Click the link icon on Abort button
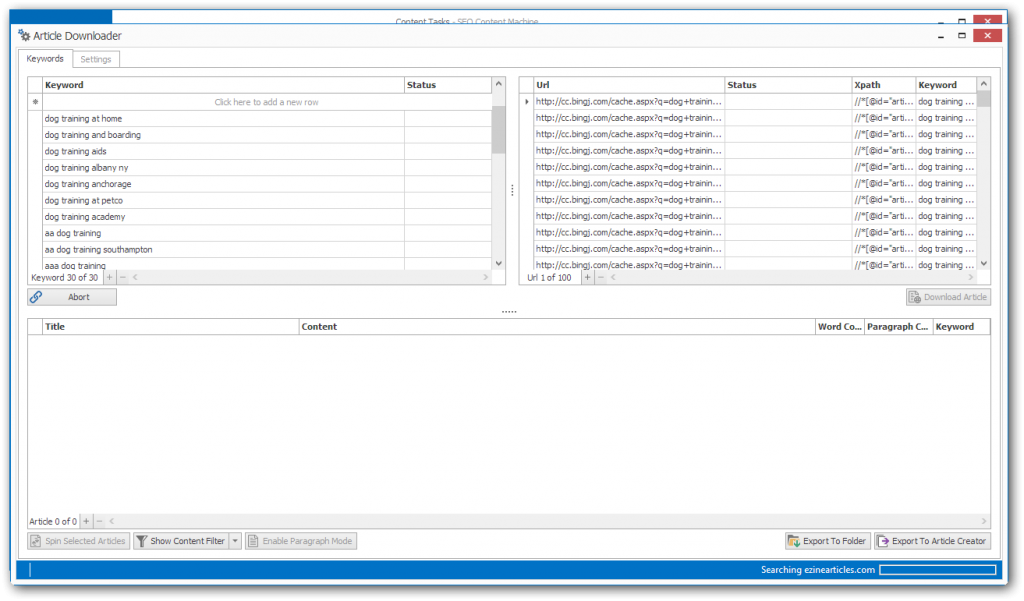The width and height of the screenshot is (1024, 601). tap(36, 297)
